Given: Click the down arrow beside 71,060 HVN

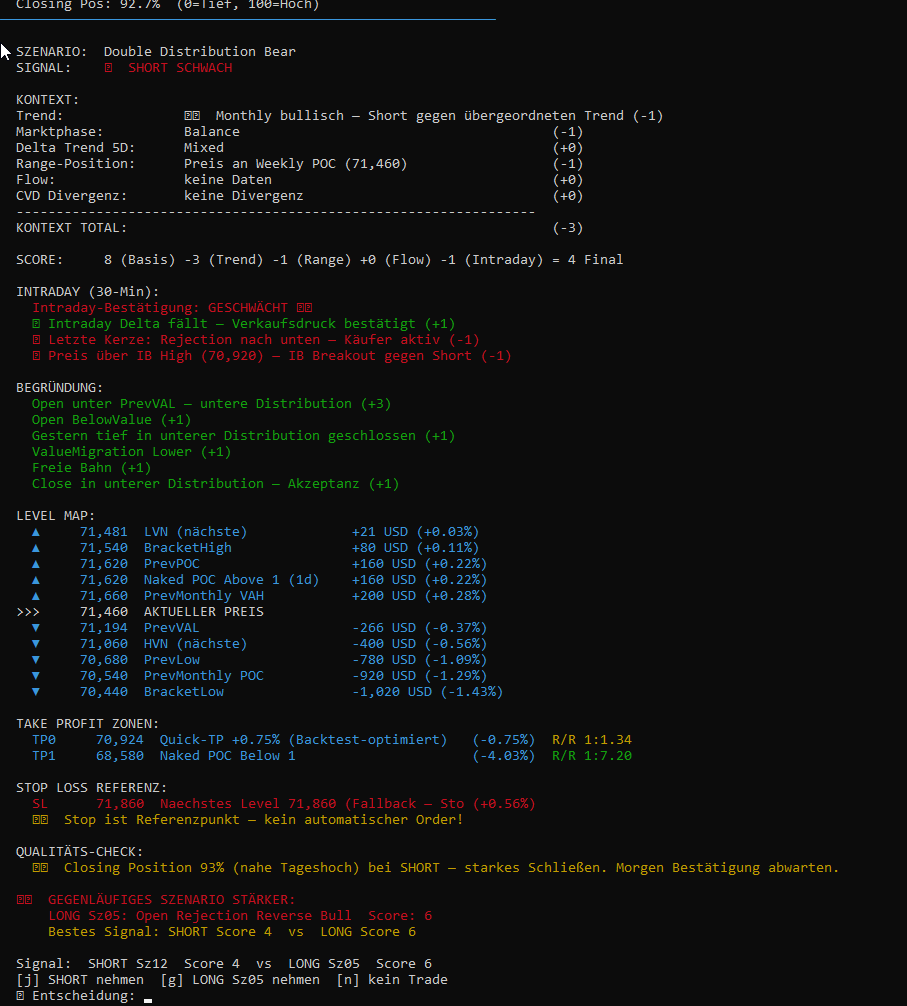Looking at the screenshot, I should pos(36,644).
